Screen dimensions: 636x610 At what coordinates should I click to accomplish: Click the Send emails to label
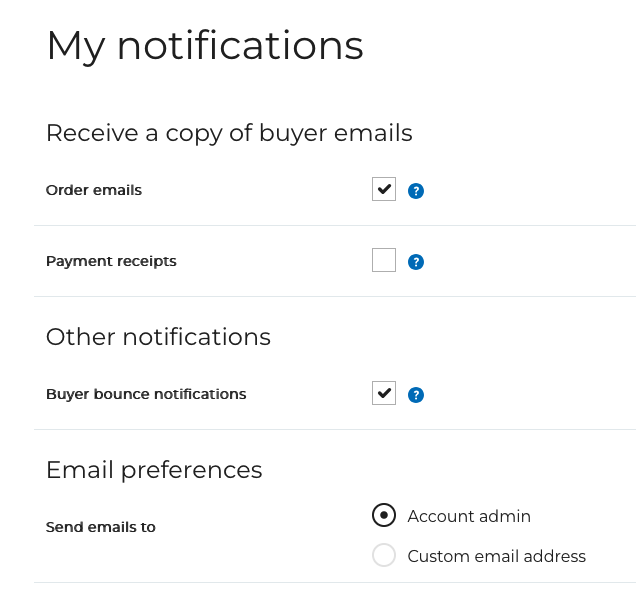(x=101, y=527)
